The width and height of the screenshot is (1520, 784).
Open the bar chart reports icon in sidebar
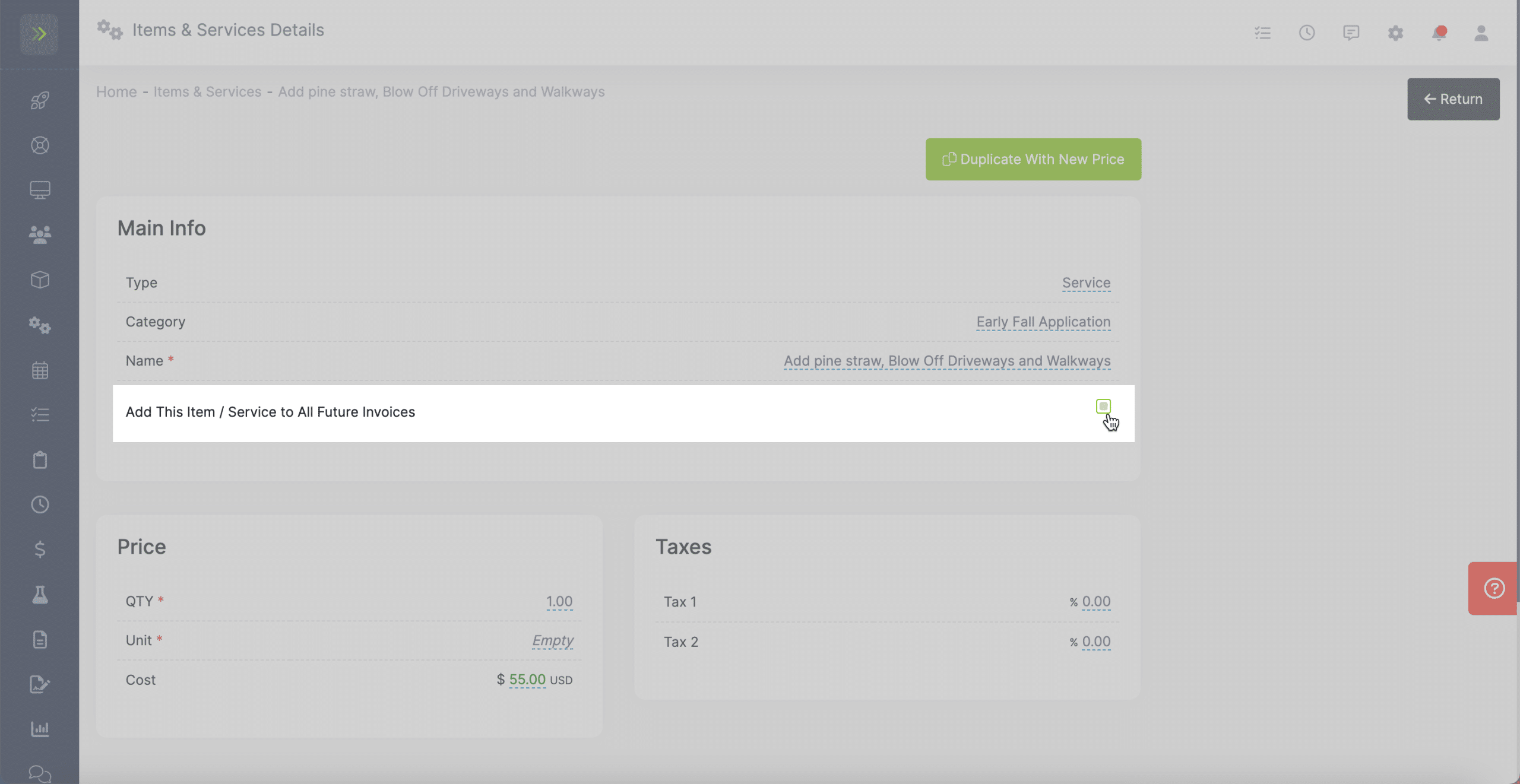[40, 729]
